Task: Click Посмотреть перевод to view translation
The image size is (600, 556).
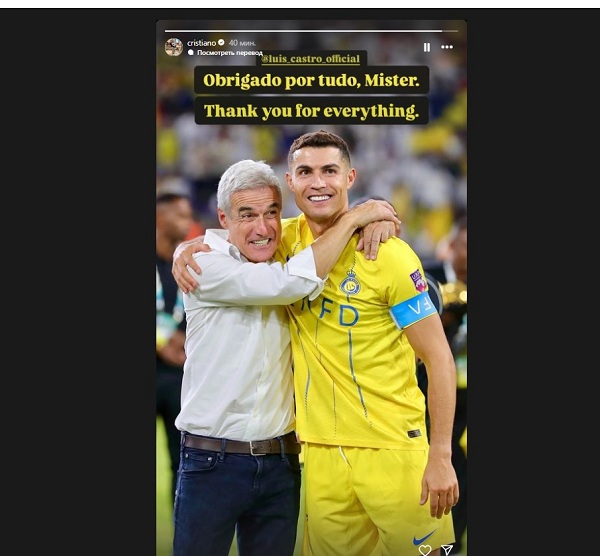Action: coord(230,53)
